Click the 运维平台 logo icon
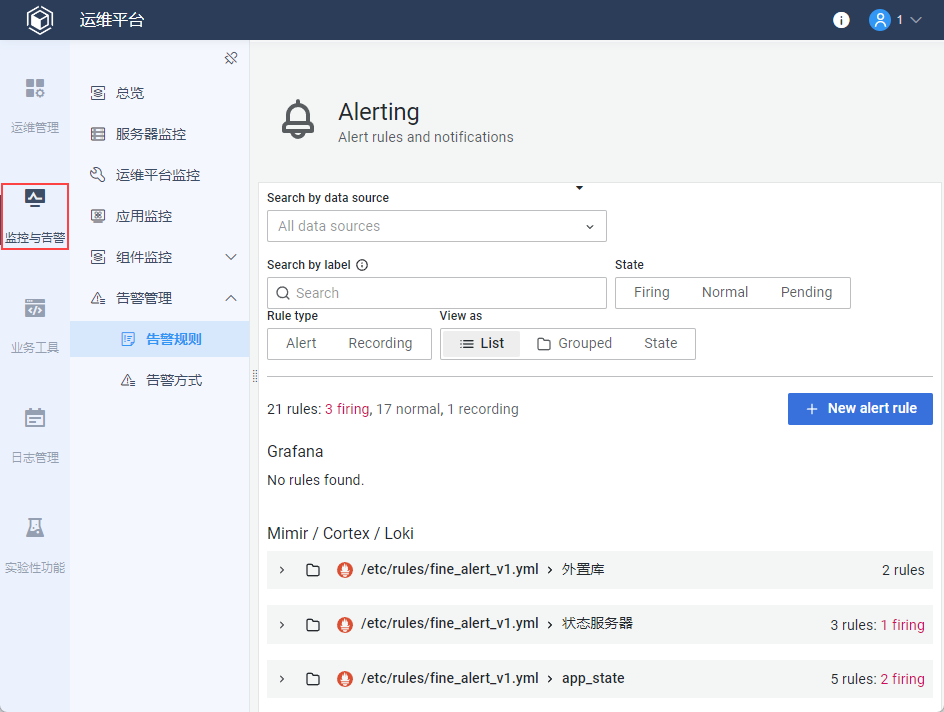 point(39,20)
